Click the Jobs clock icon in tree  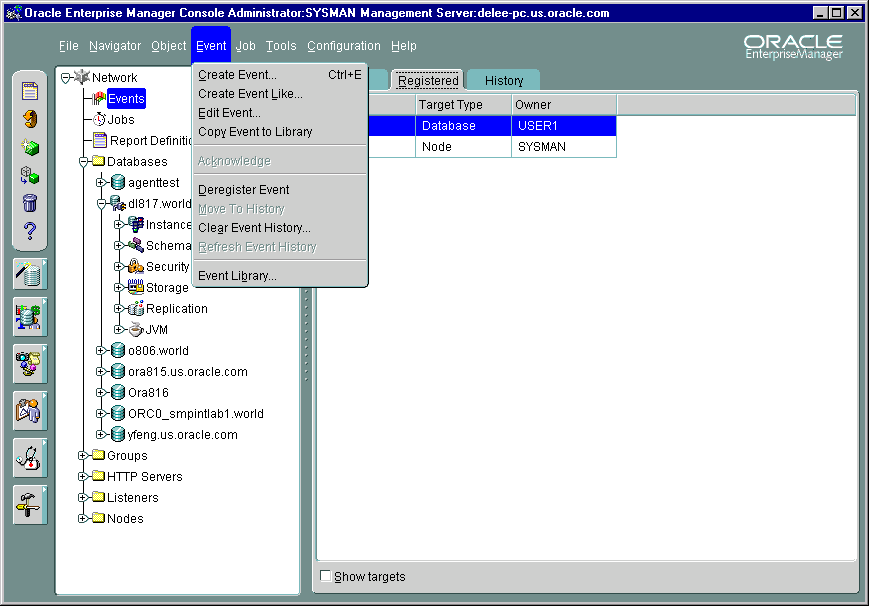[x=99, y=120]
